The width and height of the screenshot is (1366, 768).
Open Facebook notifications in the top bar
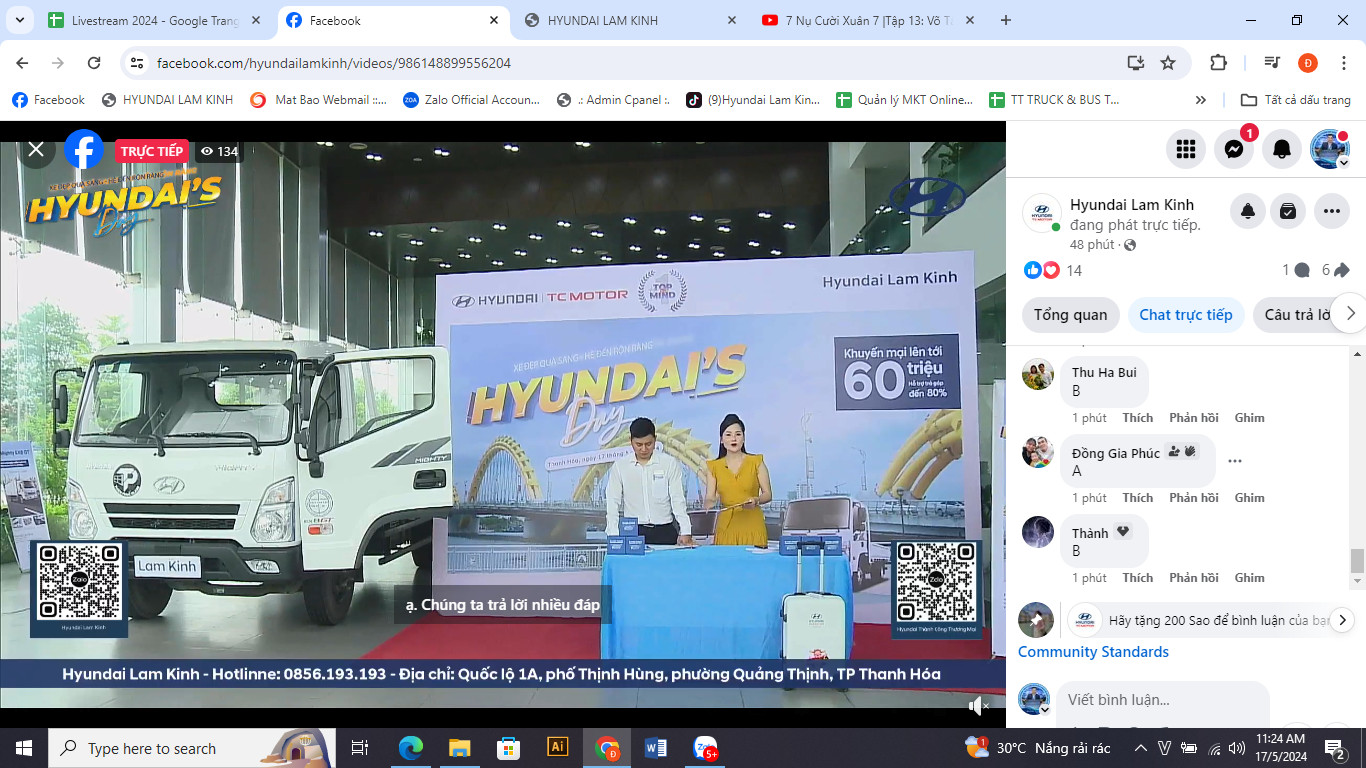(1282, 149)
